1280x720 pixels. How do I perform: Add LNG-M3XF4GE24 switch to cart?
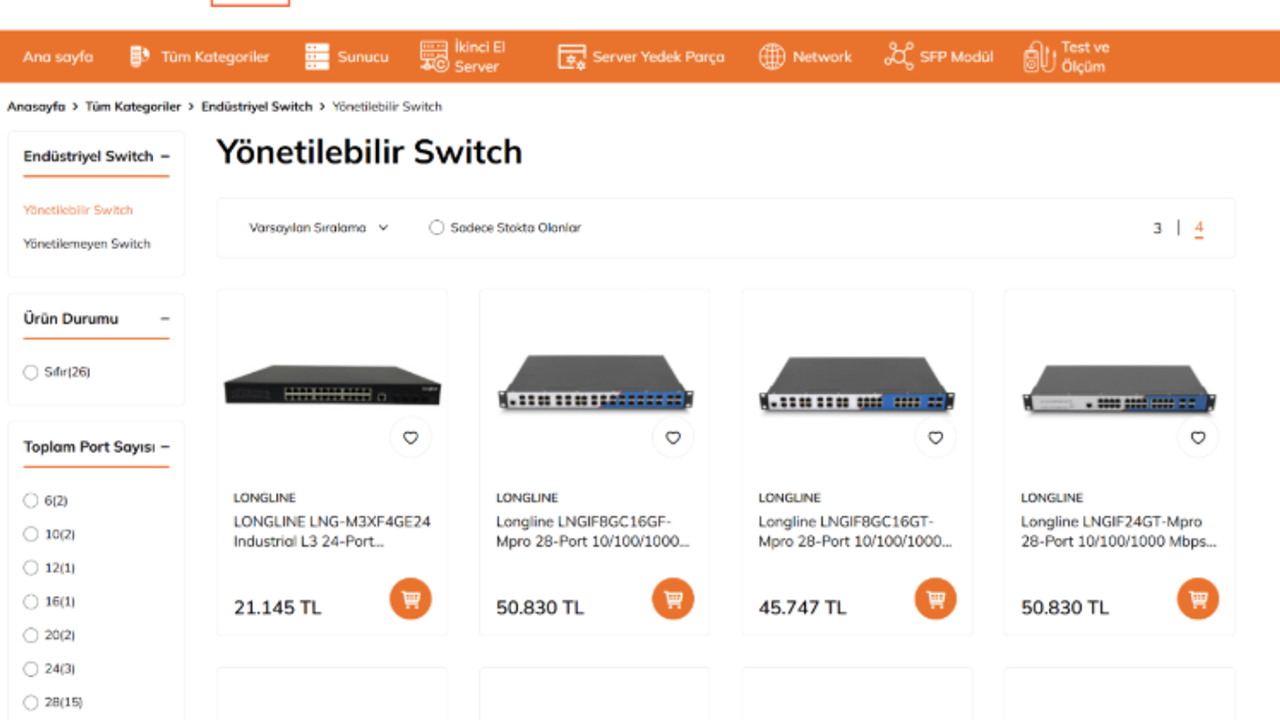pos(410,599)
